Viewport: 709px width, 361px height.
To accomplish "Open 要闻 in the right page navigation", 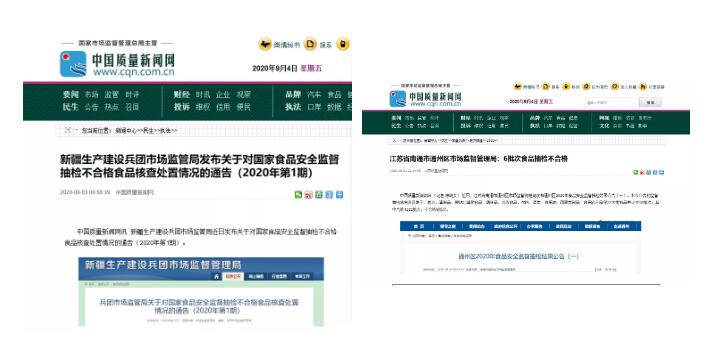I will pyautogui.click(x=396, y=118).
